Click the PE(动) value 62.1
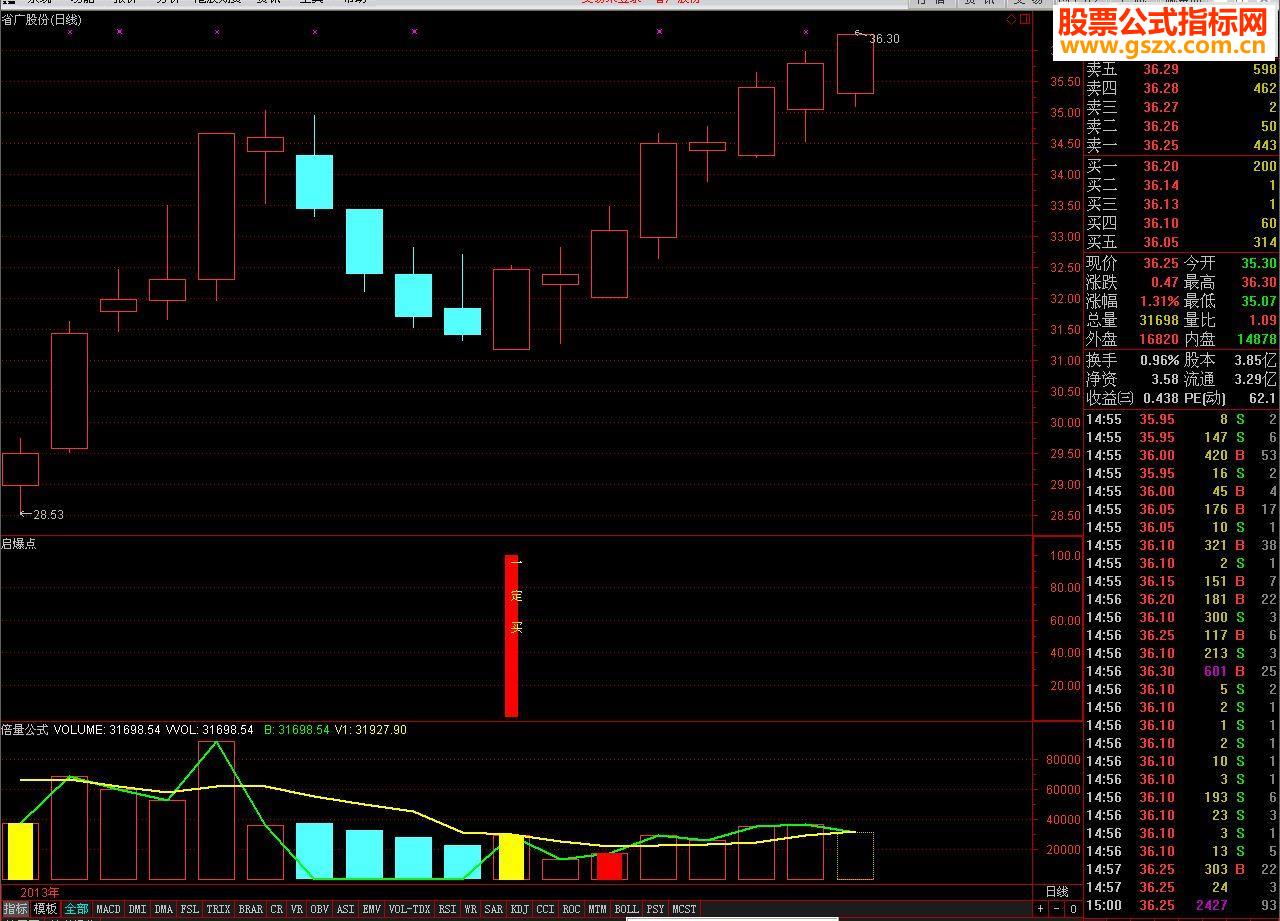The width and height of the screenshot is (1280, 921). (1263, 398)
